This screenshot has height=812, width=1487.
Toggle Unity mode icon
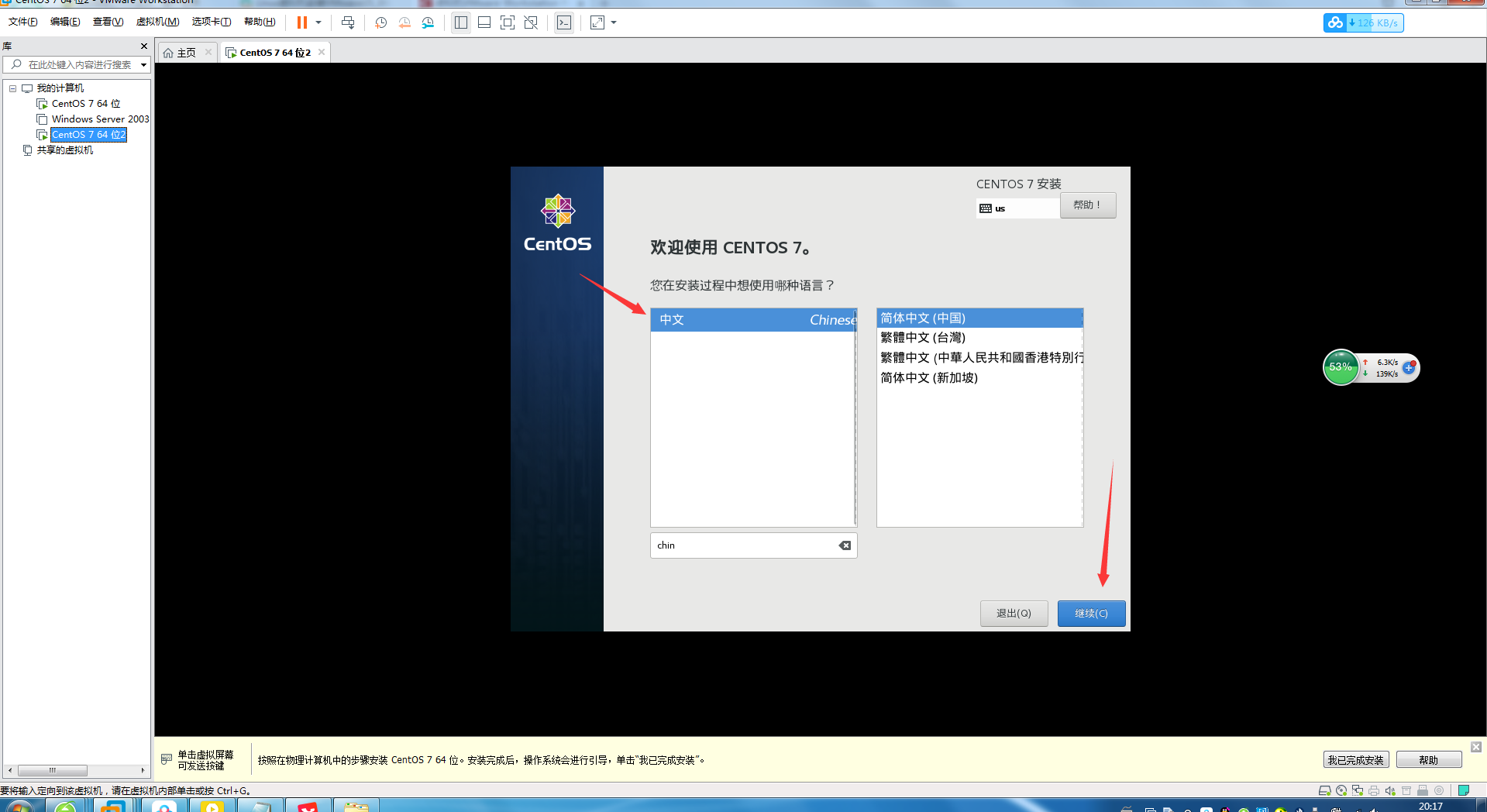click(x=531, y=22)
